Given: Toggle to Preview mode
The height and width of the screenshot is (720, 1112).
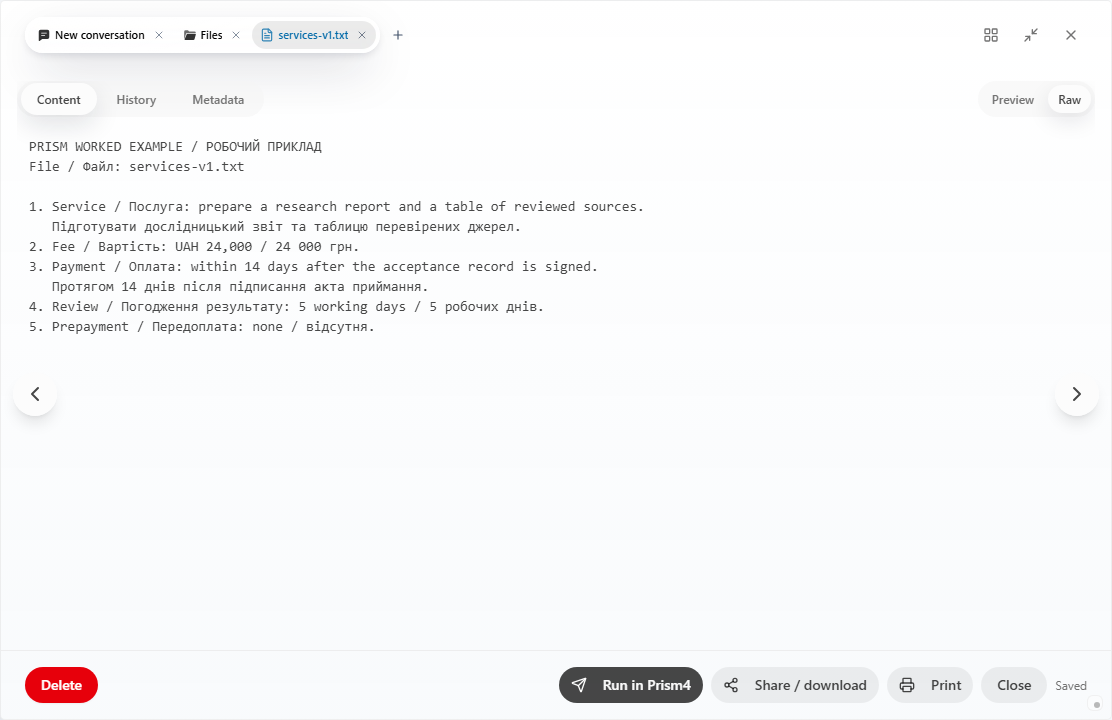Looking at the screenshot, I should pyautogui.click(x=1013, y=100).
